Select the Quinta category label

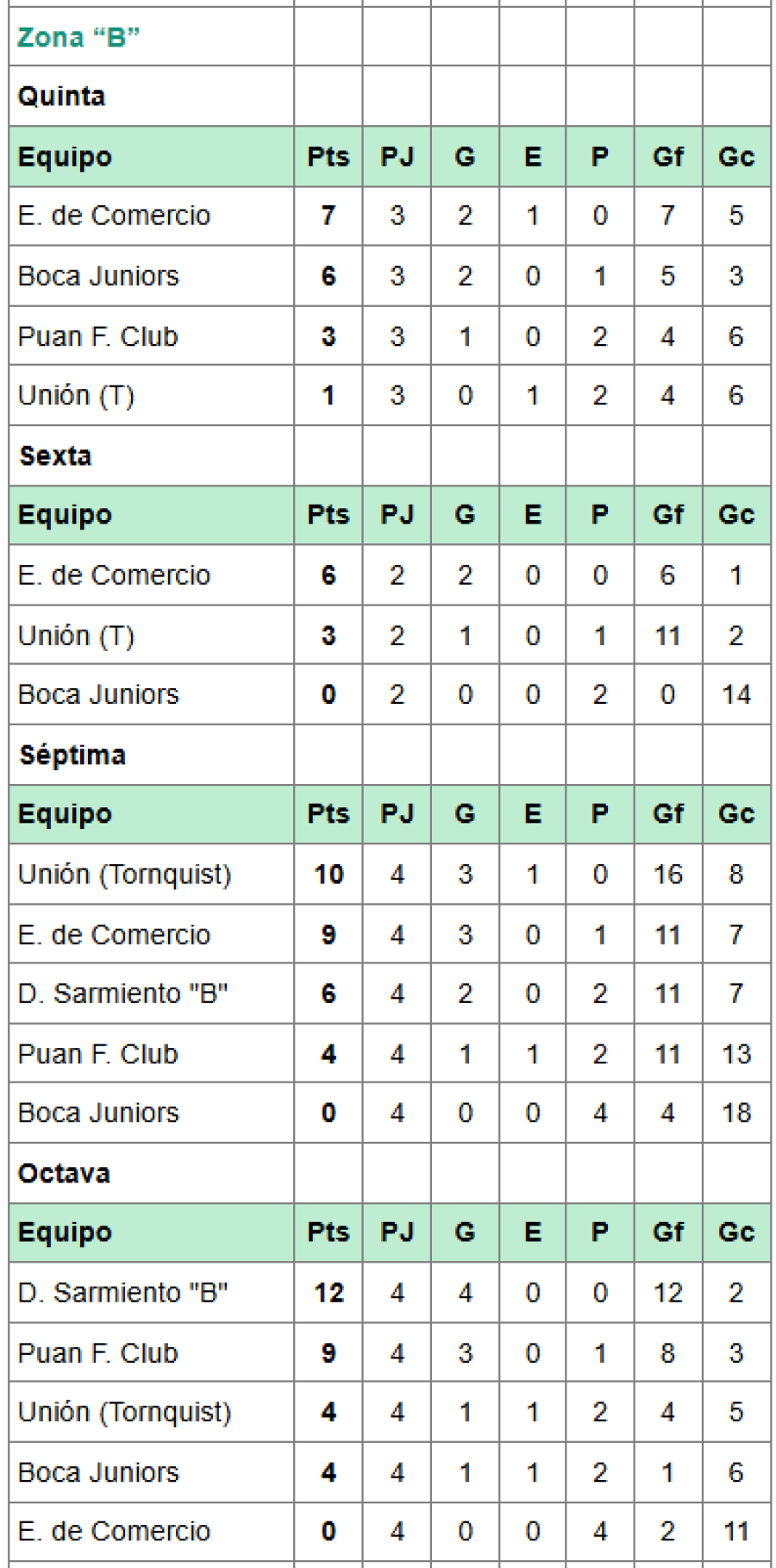(61, 96)
